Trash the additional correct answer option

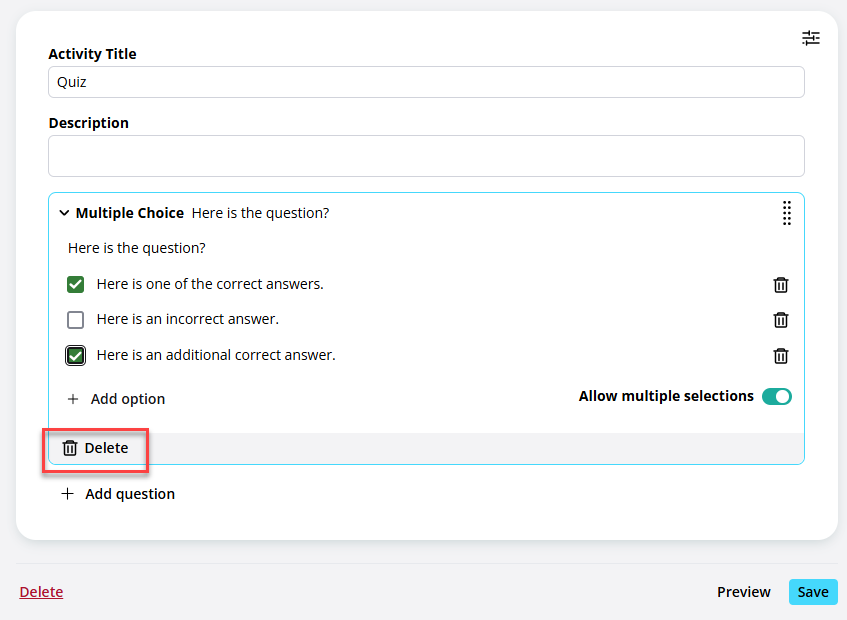(x=781, y=356)
